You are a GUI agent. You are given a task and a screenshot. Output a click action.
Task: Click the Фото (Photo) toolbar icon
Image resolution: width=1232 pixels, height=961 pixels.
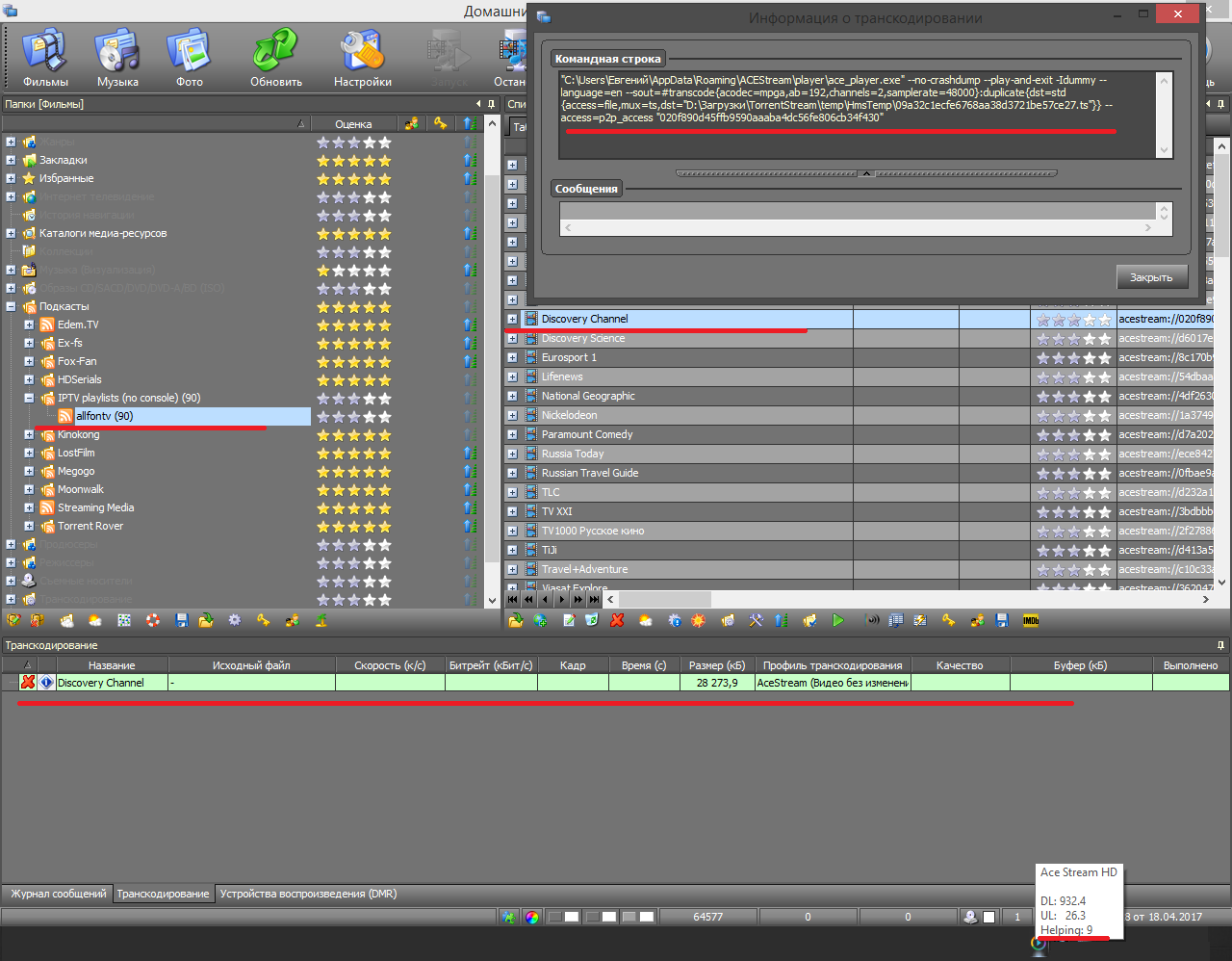[189, 58]
